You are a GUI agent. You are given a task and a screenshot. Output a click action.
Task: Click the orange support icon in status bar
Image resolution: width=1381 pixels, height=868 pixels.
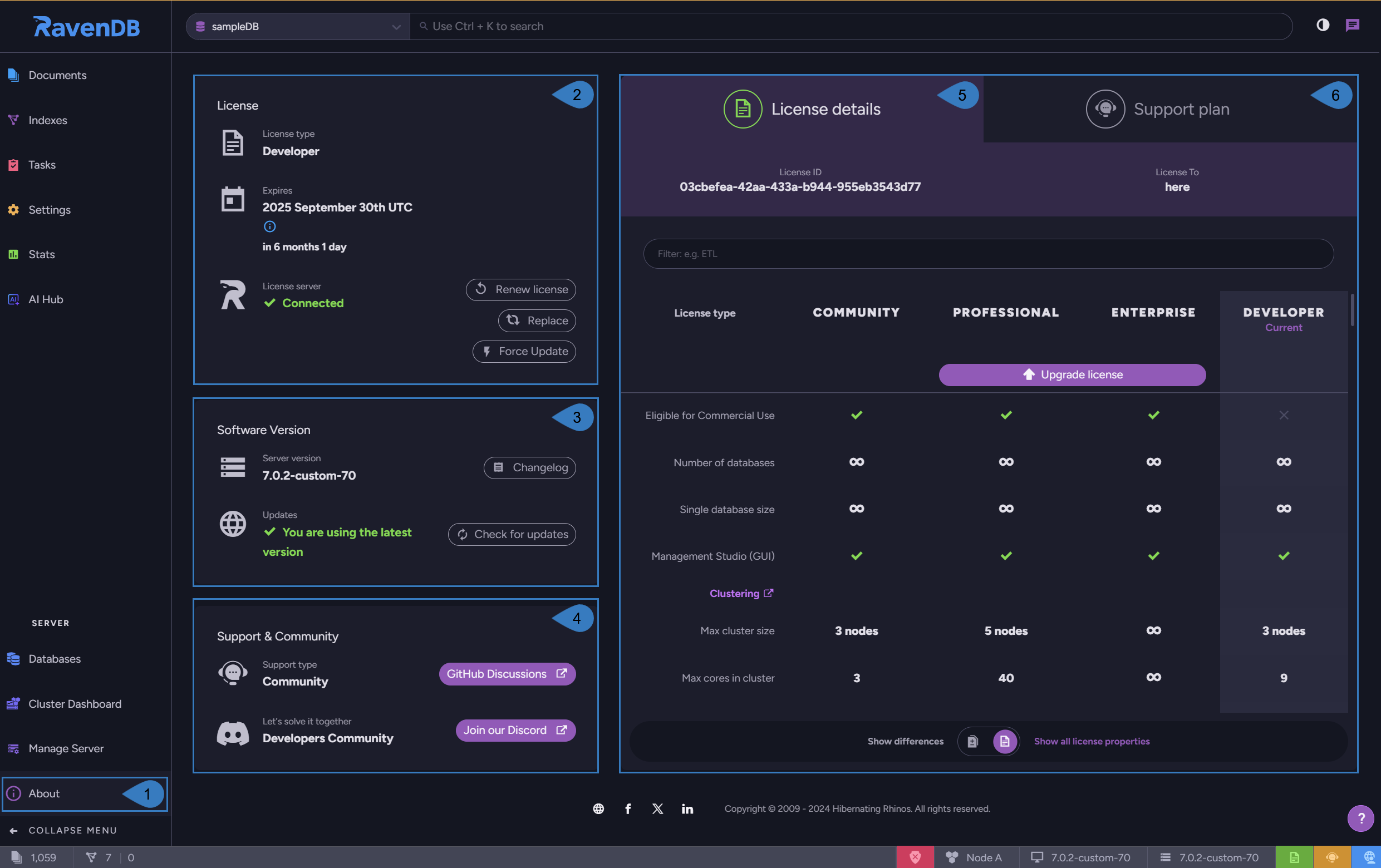pos(1331,857)
